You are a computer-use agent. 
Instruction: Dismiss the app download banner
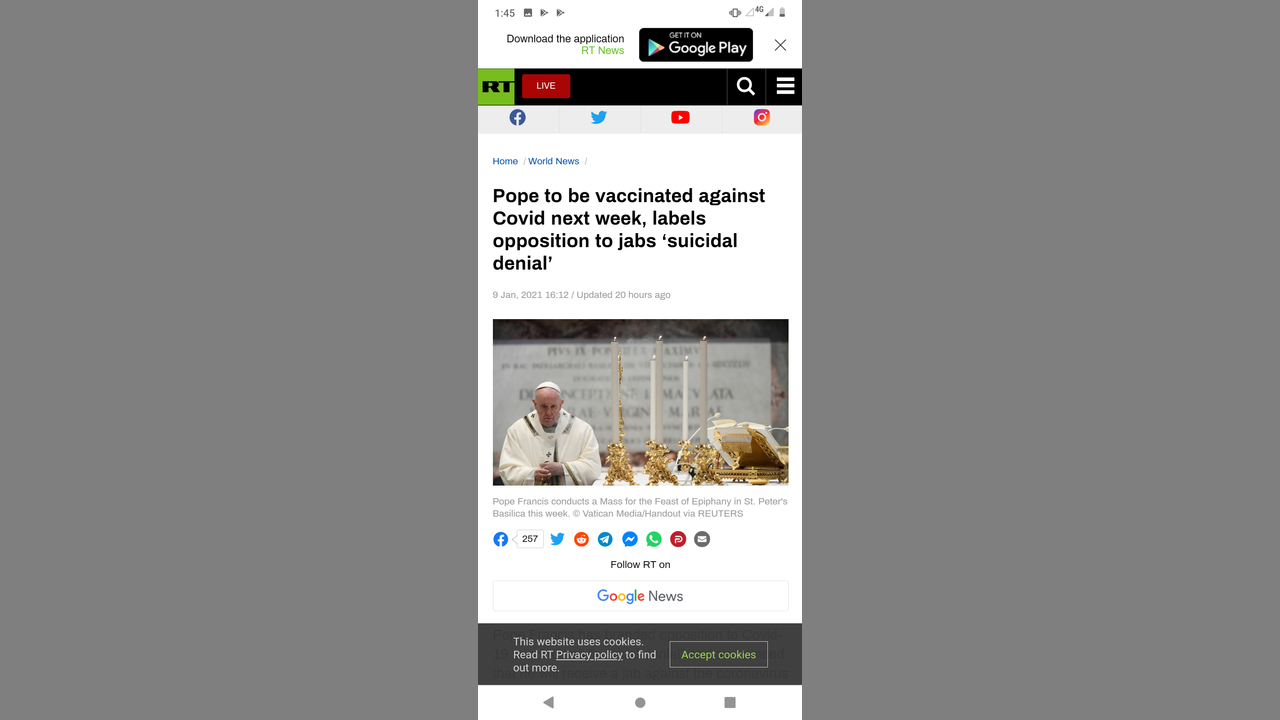point(781,45)
